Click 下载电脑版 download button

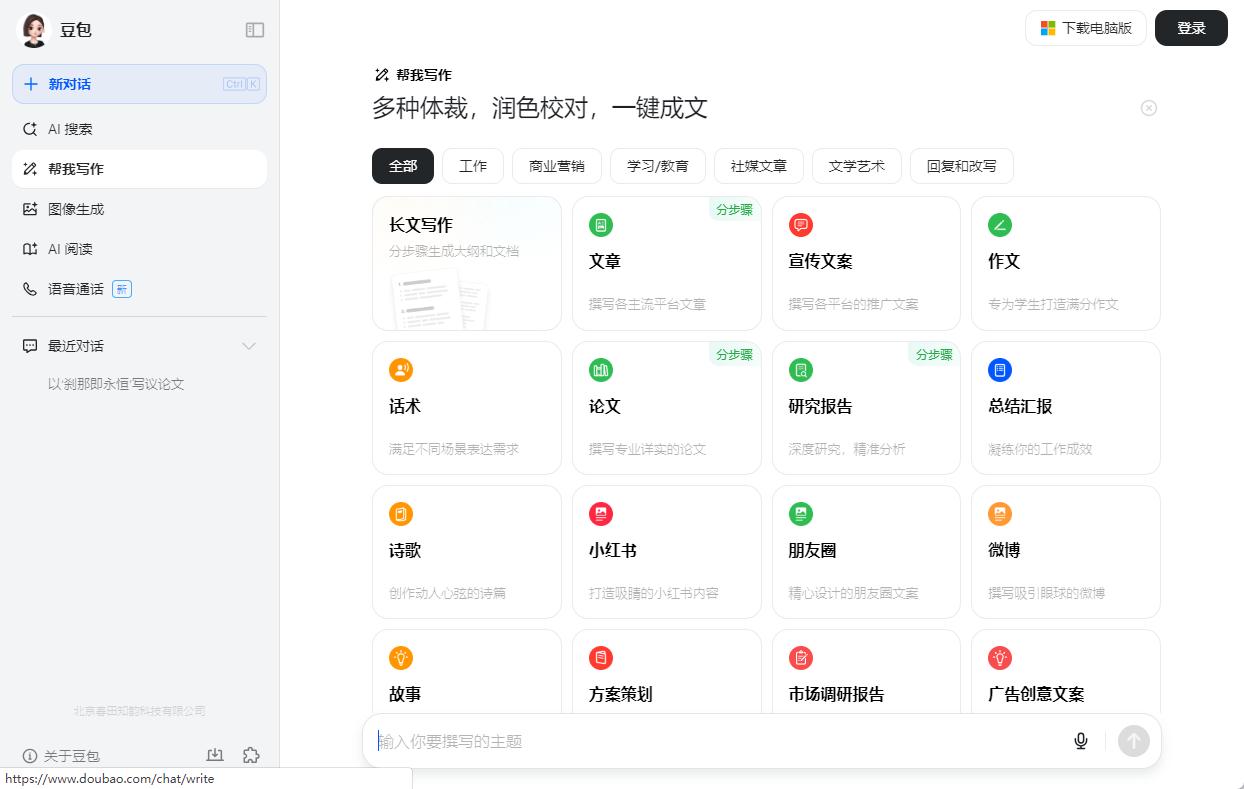pyautogui.click(x=1085, y=28)
